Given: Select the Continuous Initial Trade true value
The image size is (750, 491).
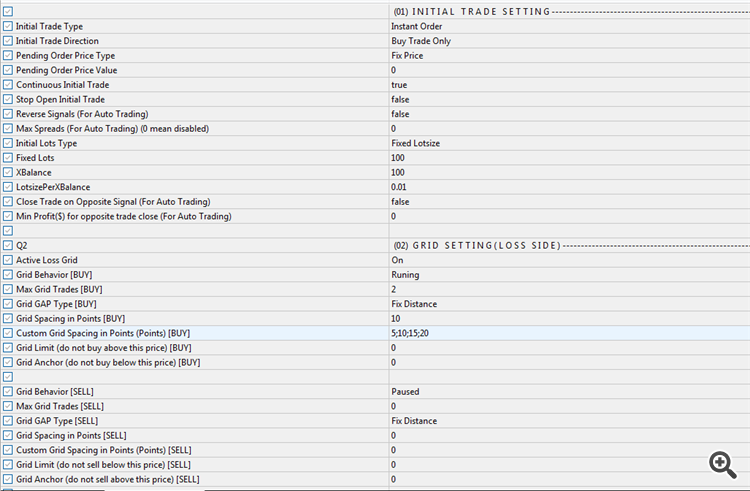Looking at the screenshot, I should [x=399, y=85].
